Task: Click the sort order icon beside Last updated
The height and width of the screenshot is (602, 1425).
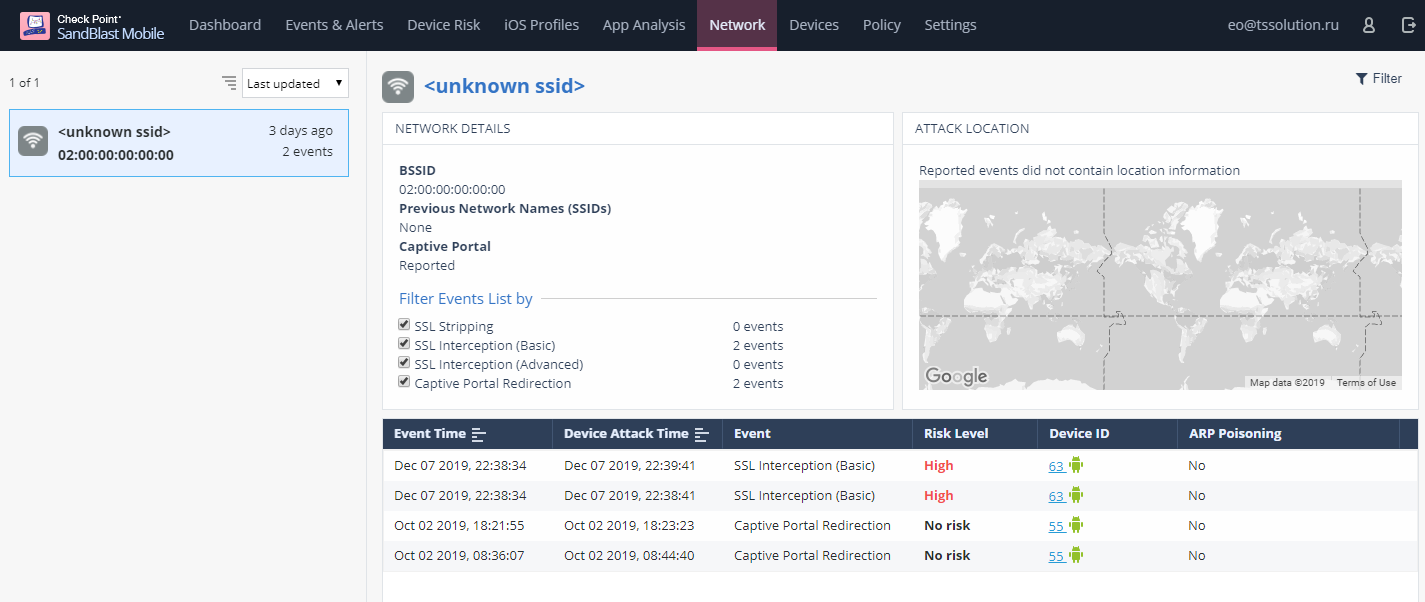Action: coord(229,83)
